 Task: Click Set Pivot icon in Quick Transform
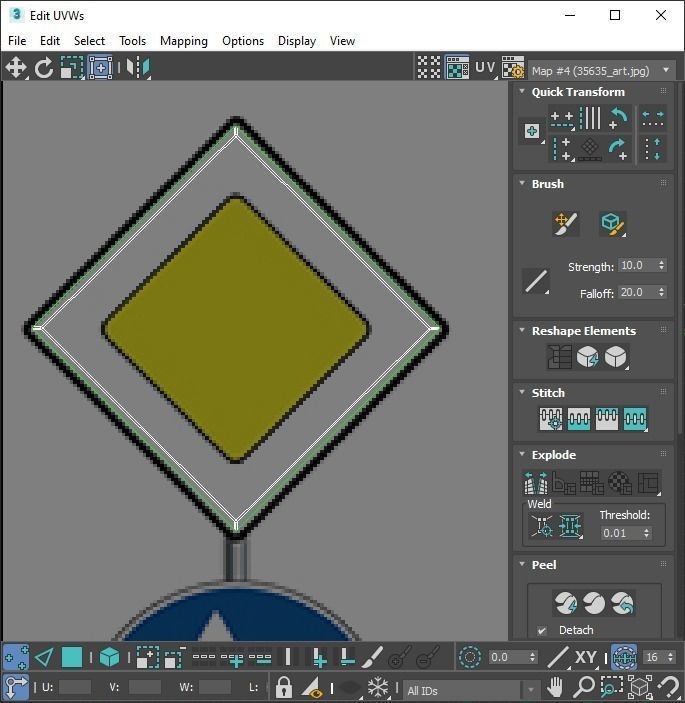pos(532,131)
